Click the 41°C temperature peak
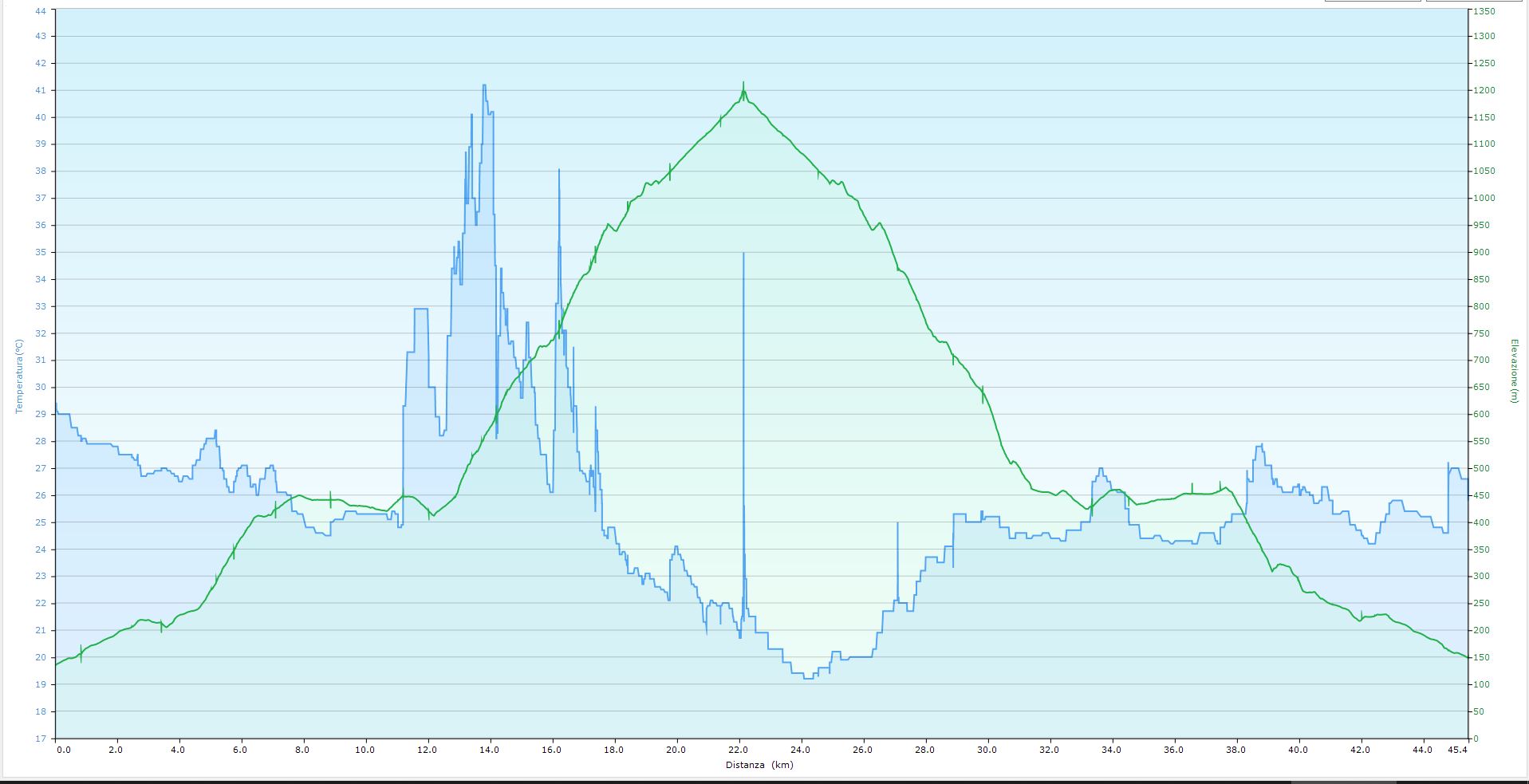1529x784 pixels. click(484, 86)
